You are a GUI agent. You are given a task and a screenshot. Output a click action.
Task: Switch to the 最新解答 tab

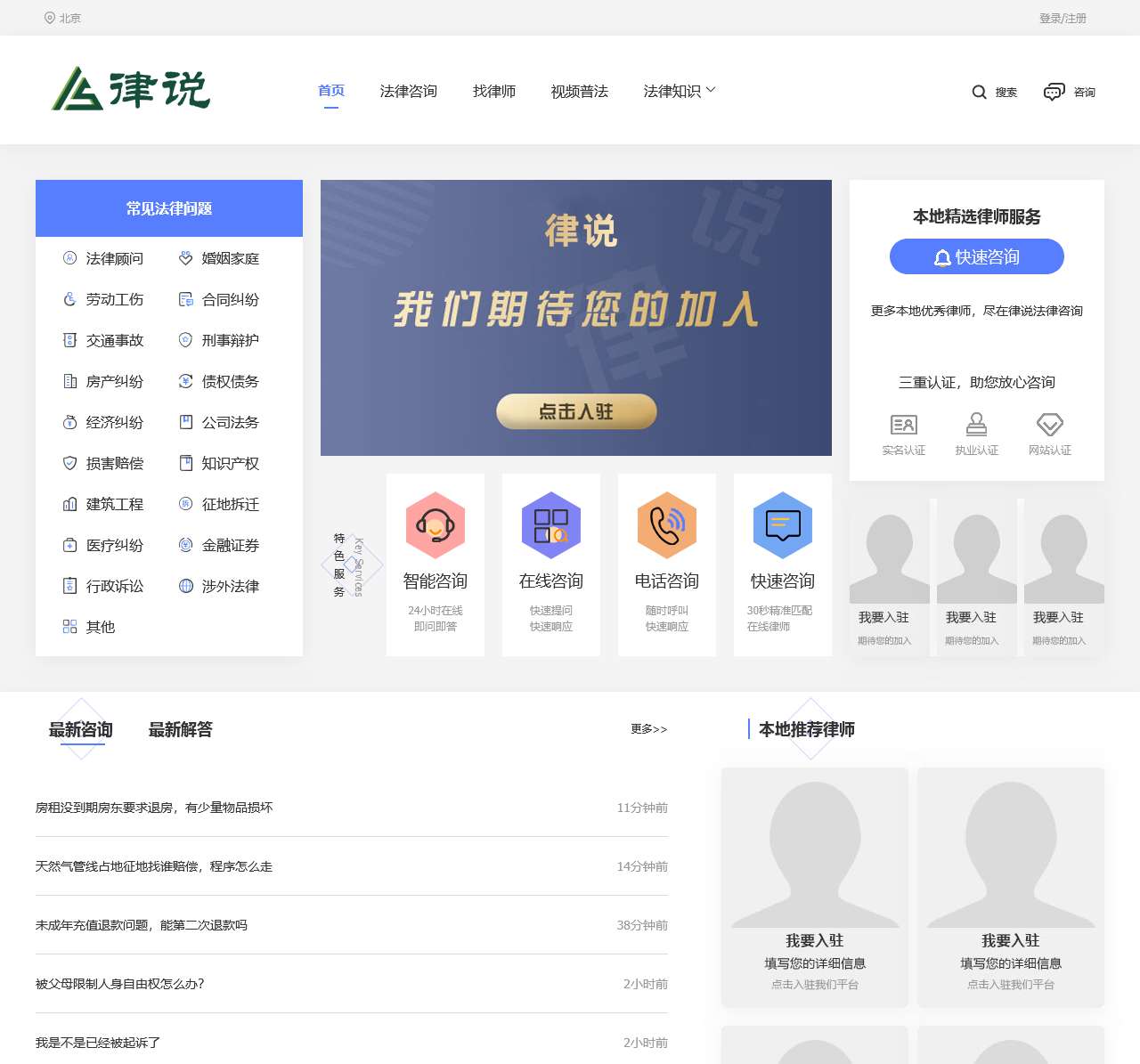tap(181, 730)
